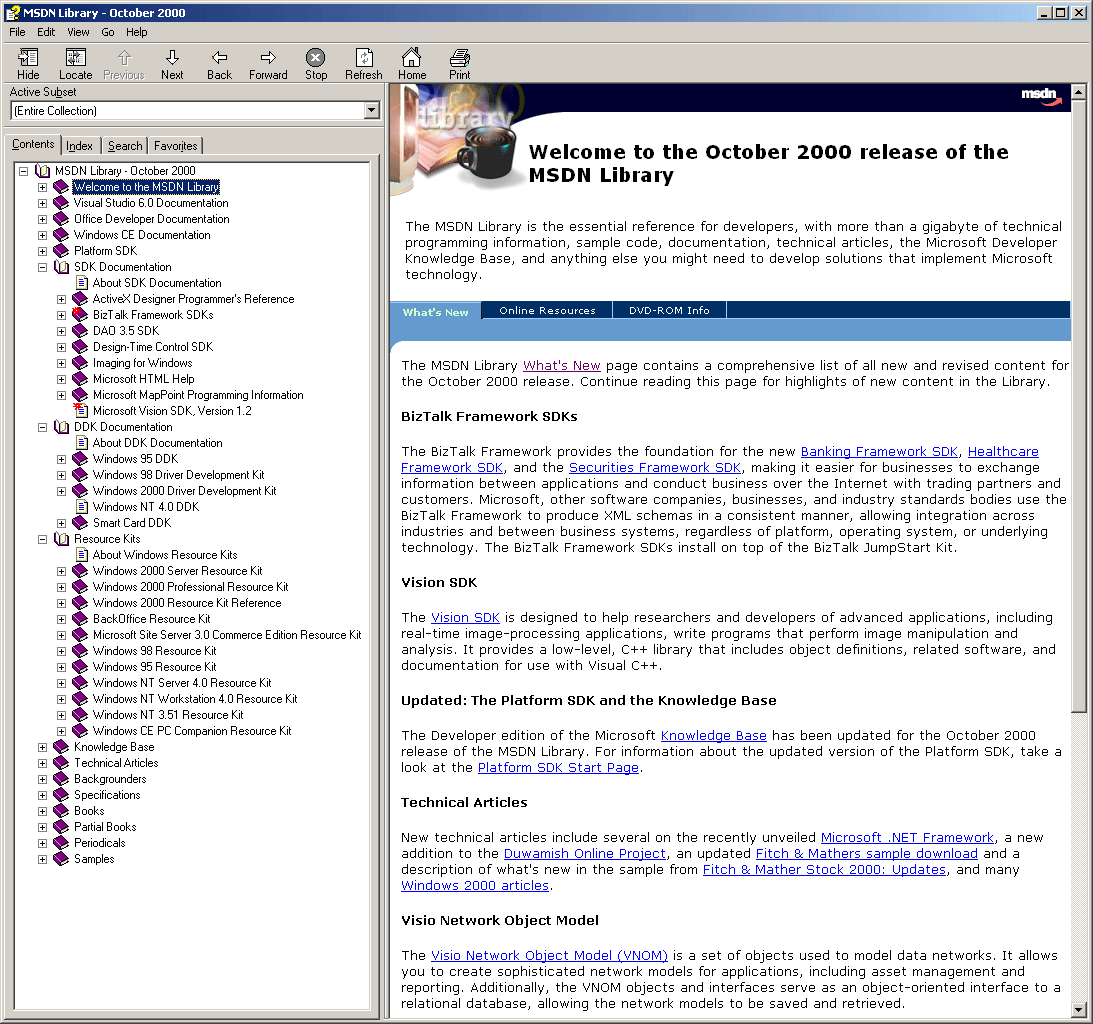This screenshot has height=1024, width=1093.
Task: Click the book icon beside Periodicals
Action: (x=61, y=843)
